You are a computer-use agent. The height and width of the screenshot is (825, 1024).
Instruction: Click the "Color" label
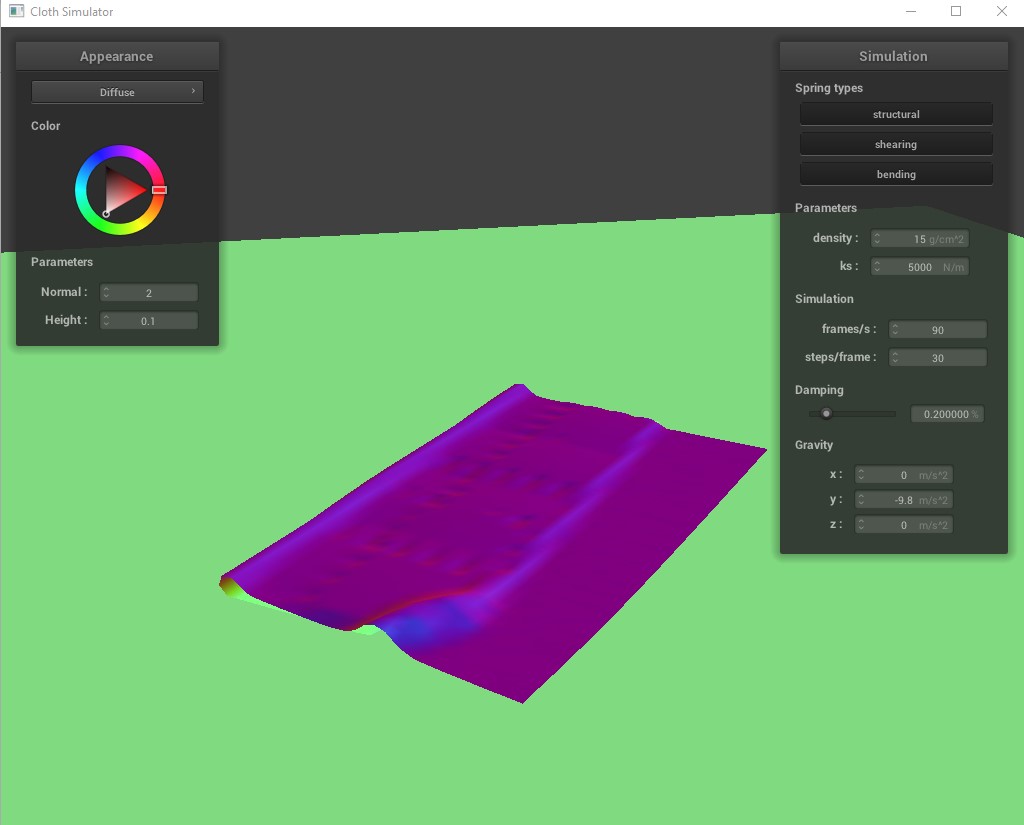[x=46, y=126]
